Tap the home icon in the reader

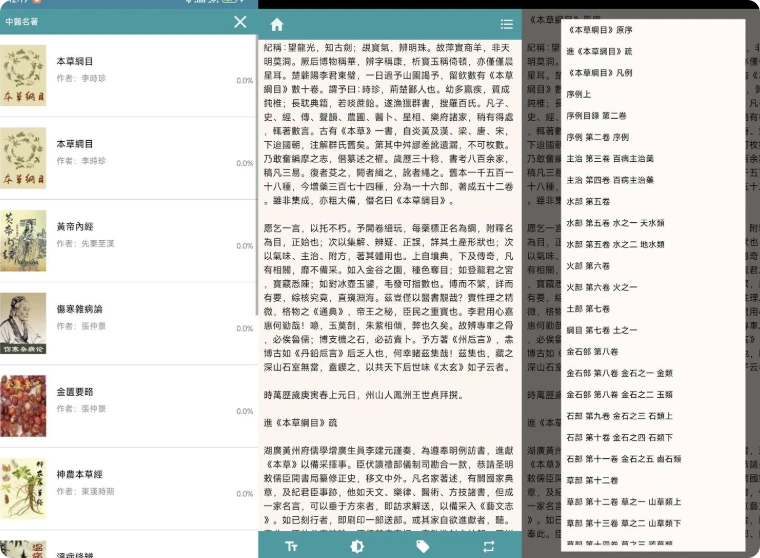tap(277, 24)
